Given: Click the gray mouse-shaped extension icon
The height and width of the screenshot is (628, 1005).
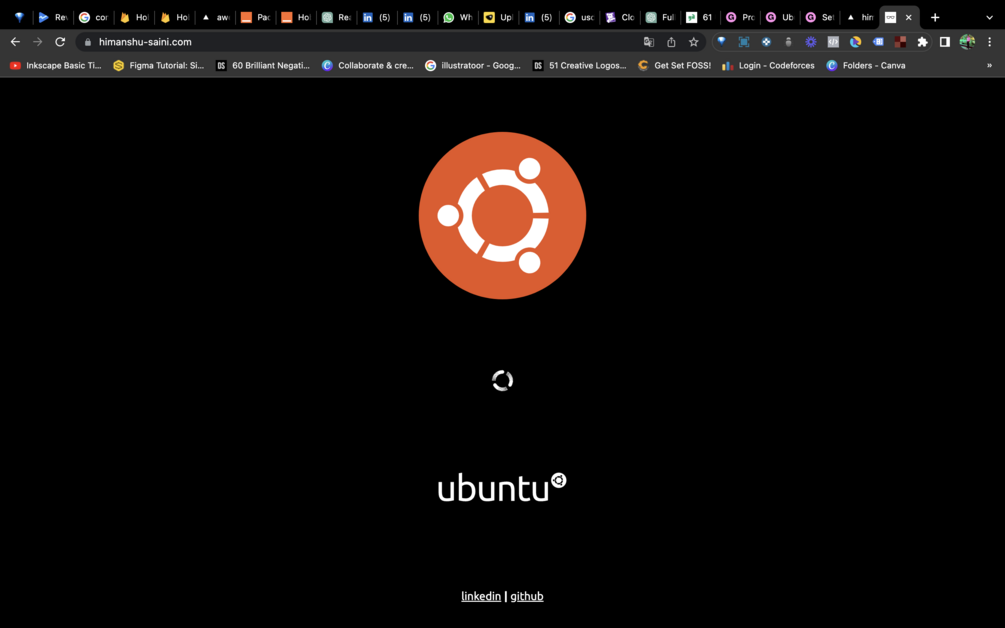Looking at the screenshot, I should pyautogui.click(x=788, y=42).
